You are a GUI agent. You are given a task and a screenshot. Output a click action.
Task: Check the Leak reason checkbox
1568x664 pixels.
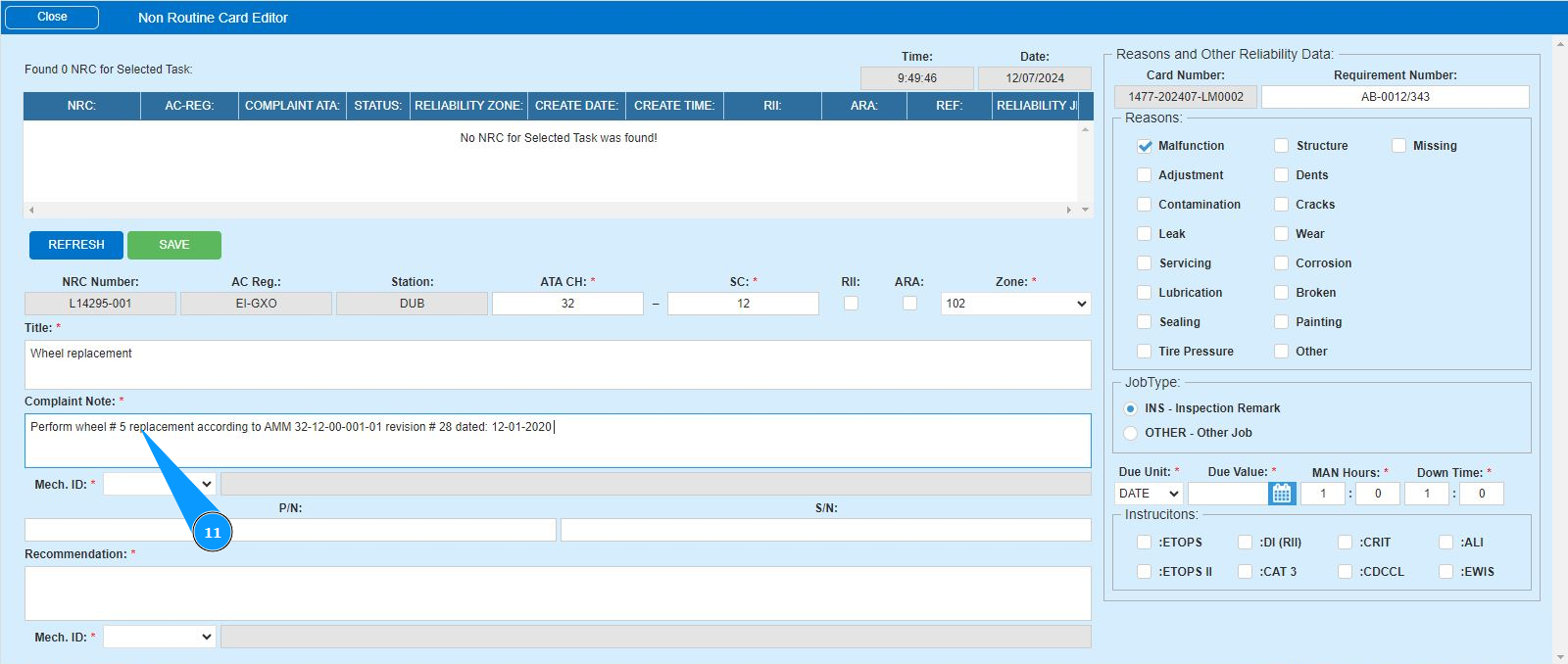point(1144,234)
